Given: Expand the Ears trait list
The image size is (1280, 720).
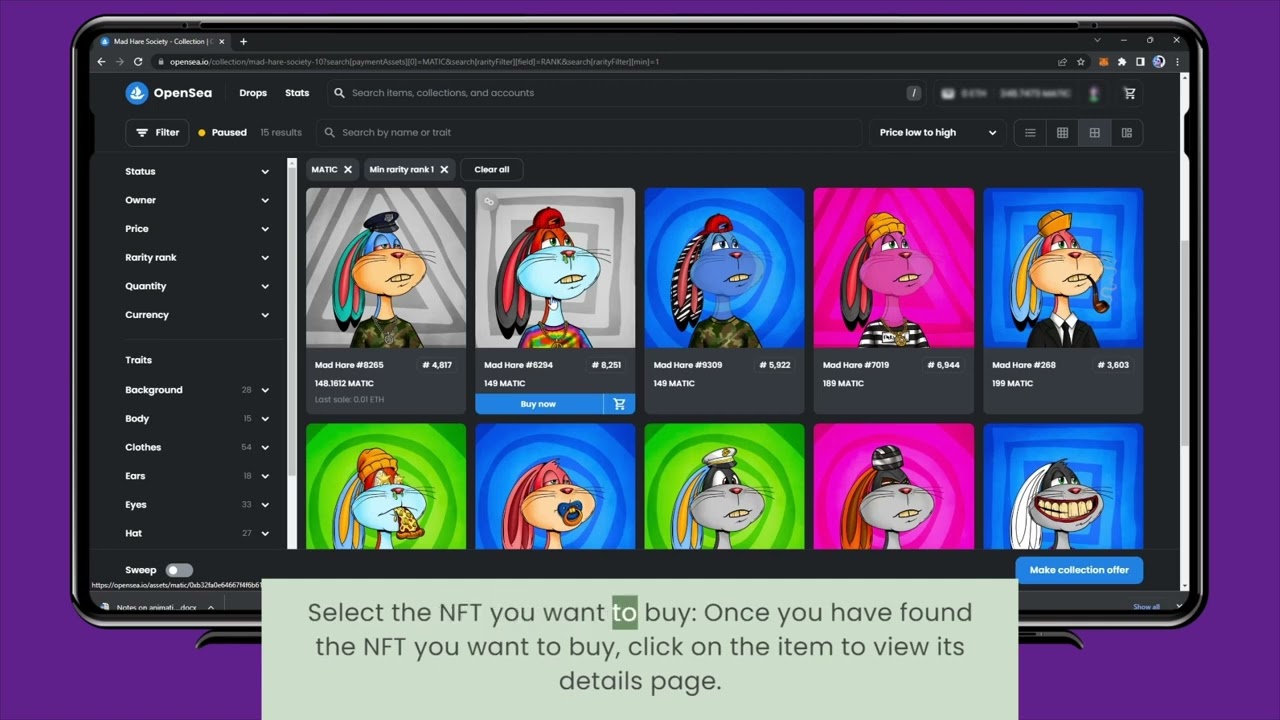Looking at the screenshot, I should pos(197,476).
